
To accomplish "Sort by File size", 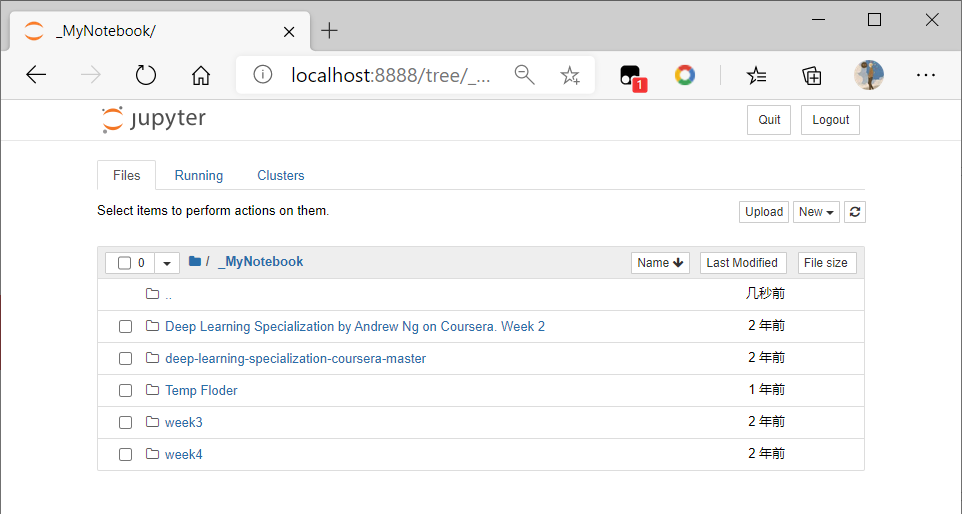I will [827, 263].
